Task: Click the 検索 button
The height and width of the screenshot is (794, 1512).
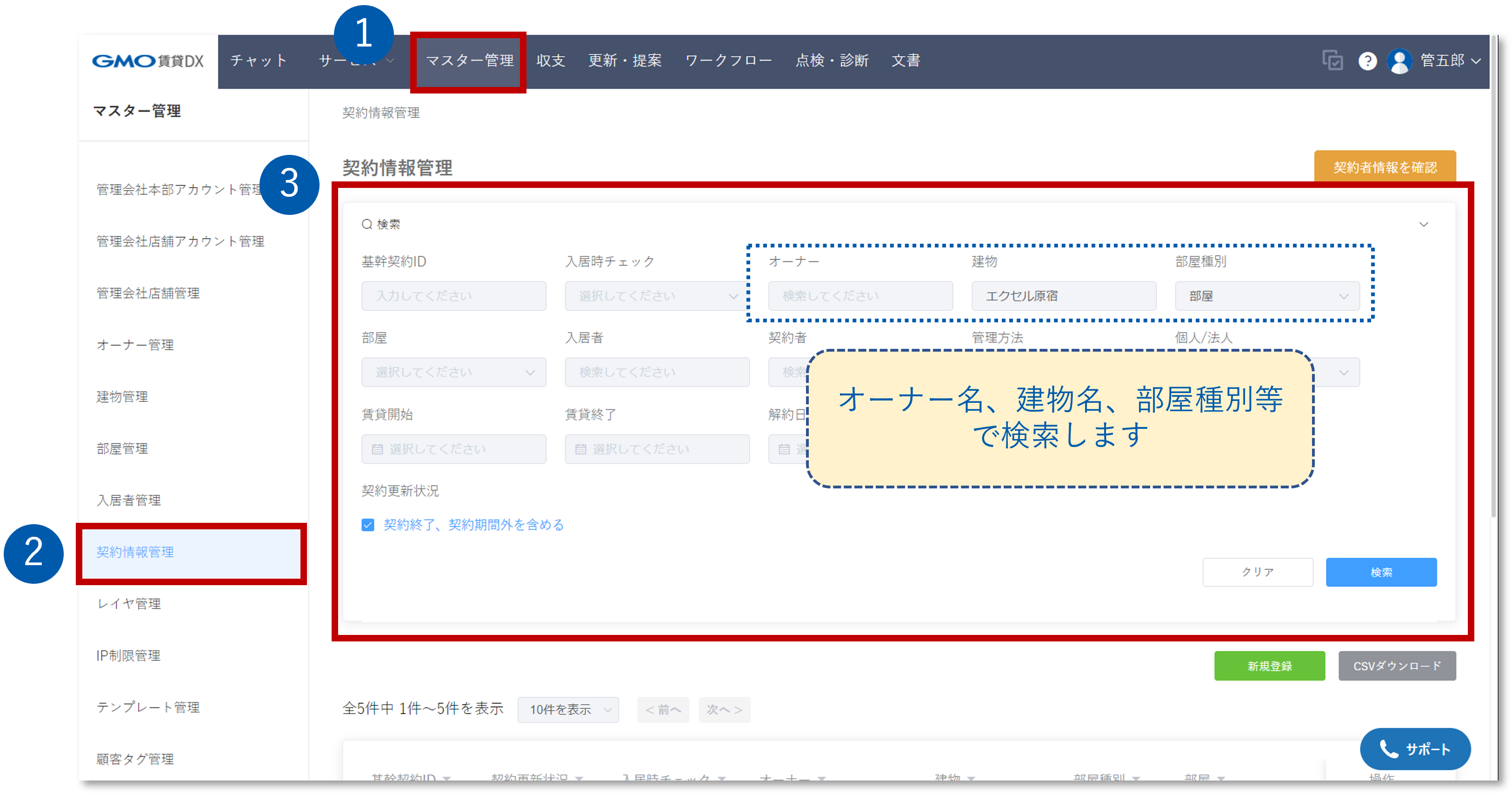Action: pyautogui.click(x=1381, y=572)
